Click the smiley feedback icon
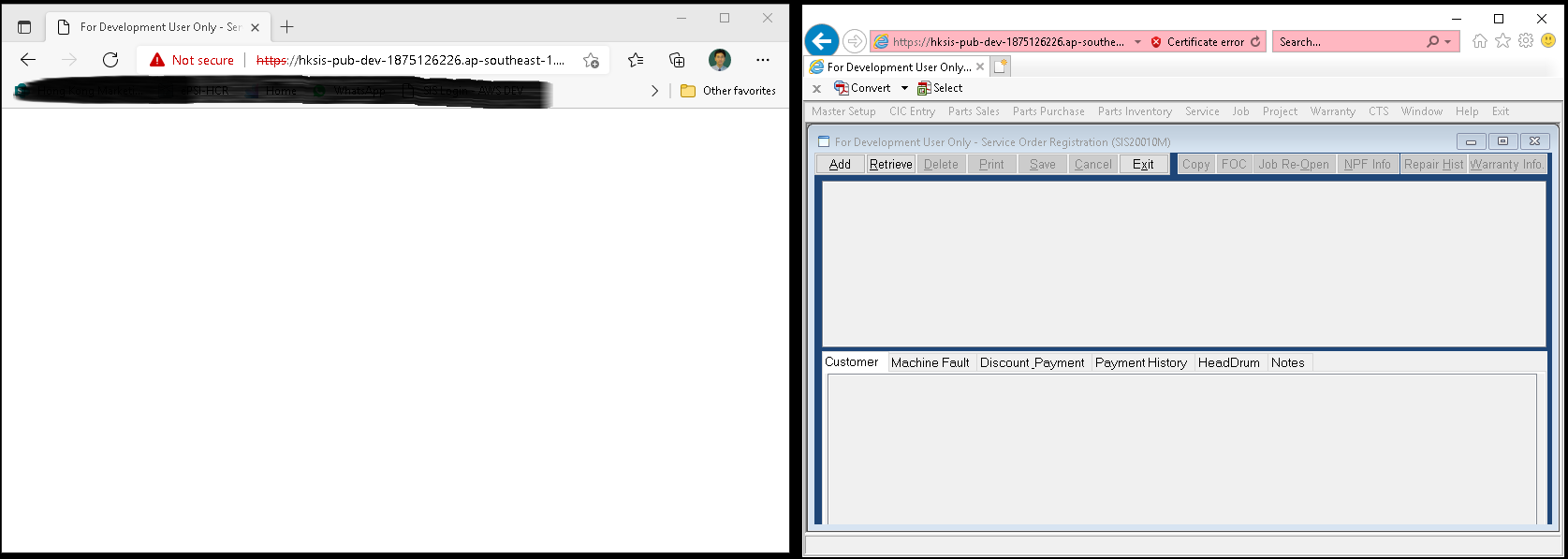This screenshot has height=559, width=1568. (x=1548, y=41)
